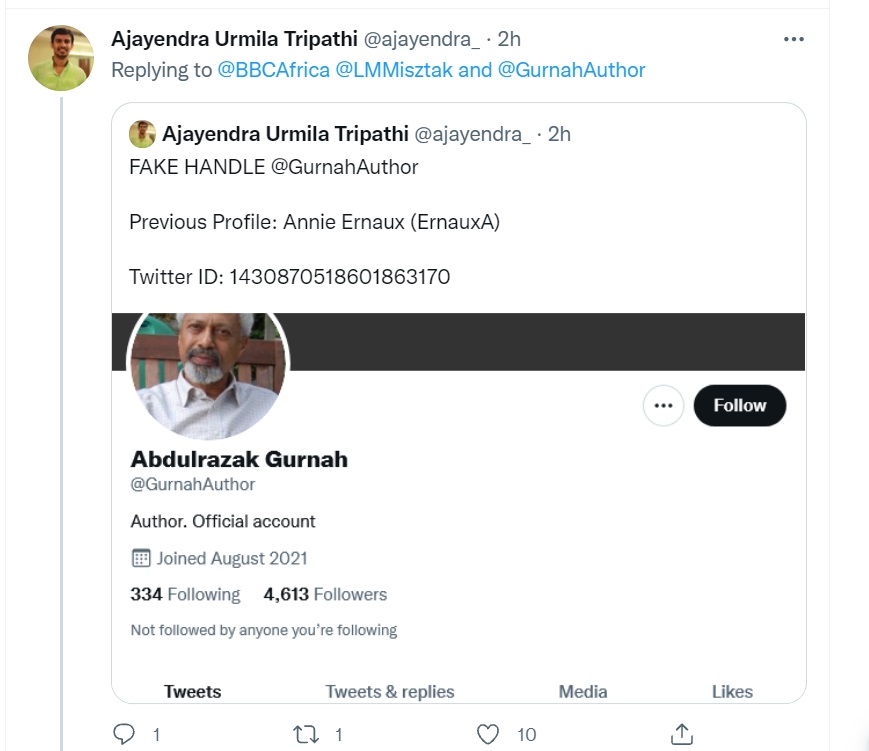The image size is (869, 751).
Task: Open @GurnahAuthor link in reply line
Action: (571, 70)
